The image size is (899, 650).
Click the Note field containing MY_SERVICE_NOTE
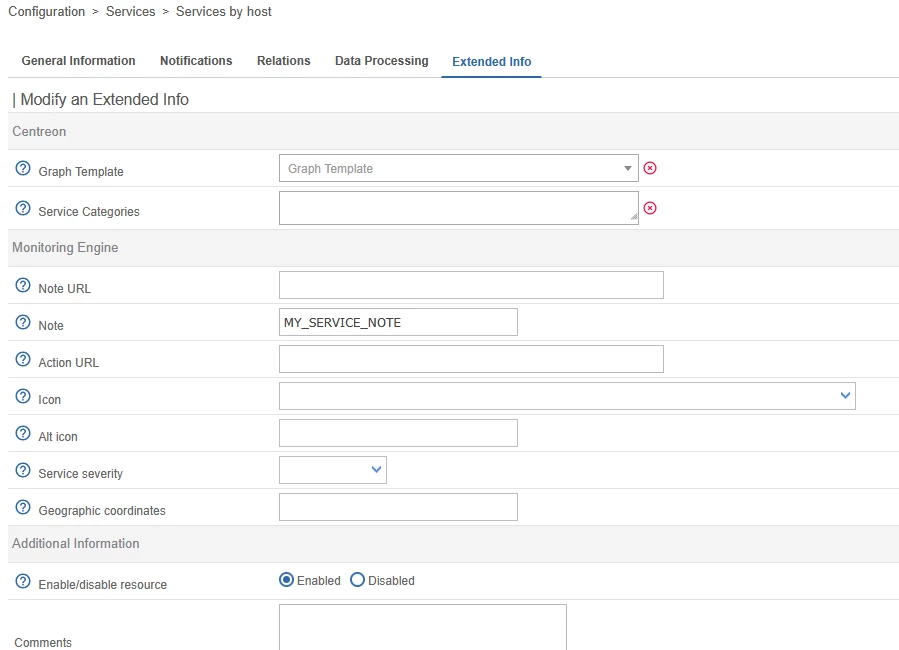click(398, 322)
